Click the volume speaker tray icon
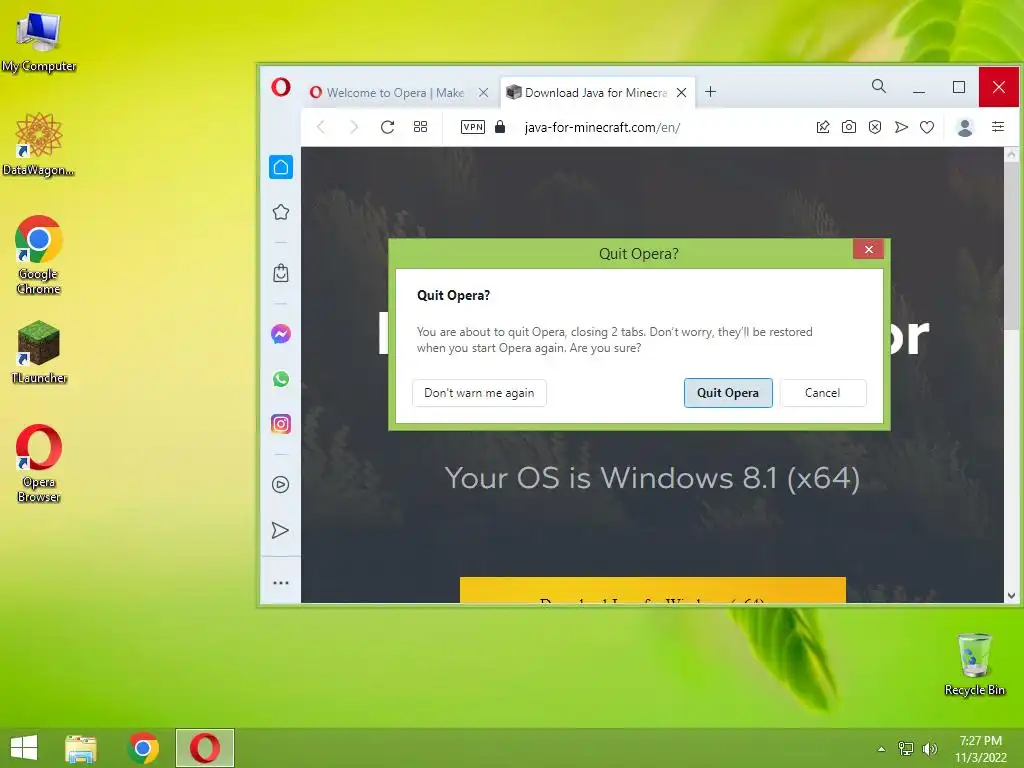 point(929,748)
